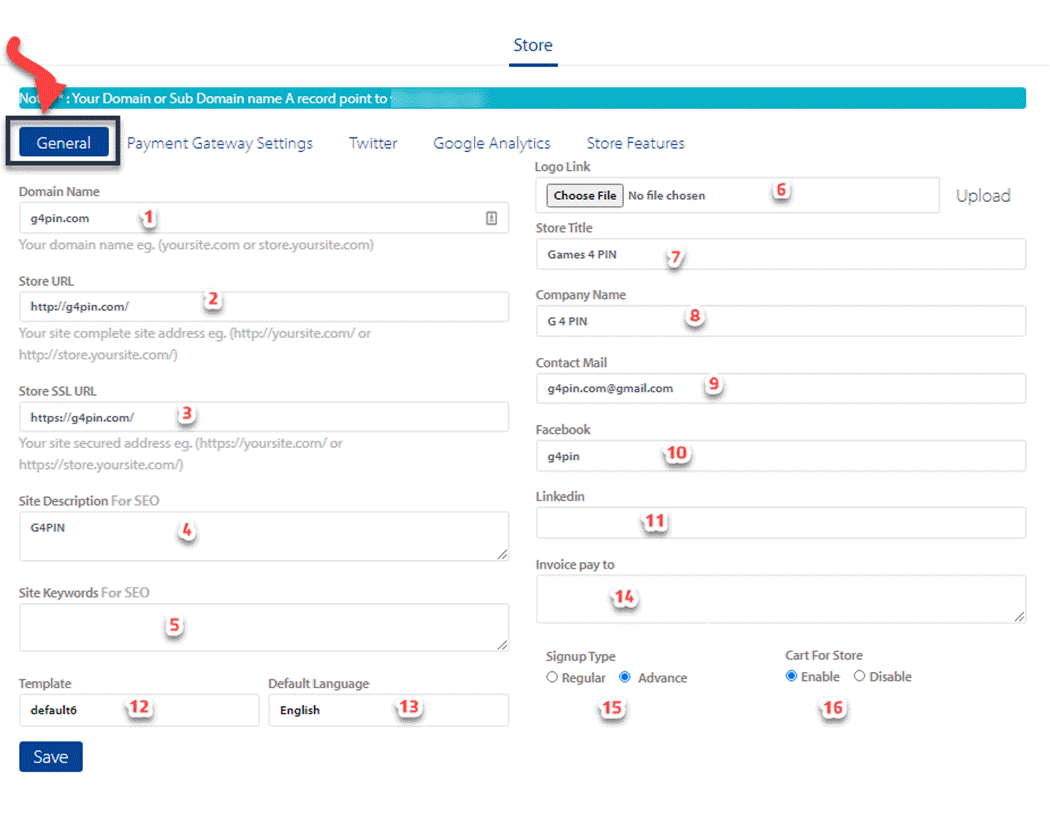Image resolution: width=1050 pixels, height=823 pixels.
Task: Click the Invoice pay to textarea
Action: click(781, 599)
